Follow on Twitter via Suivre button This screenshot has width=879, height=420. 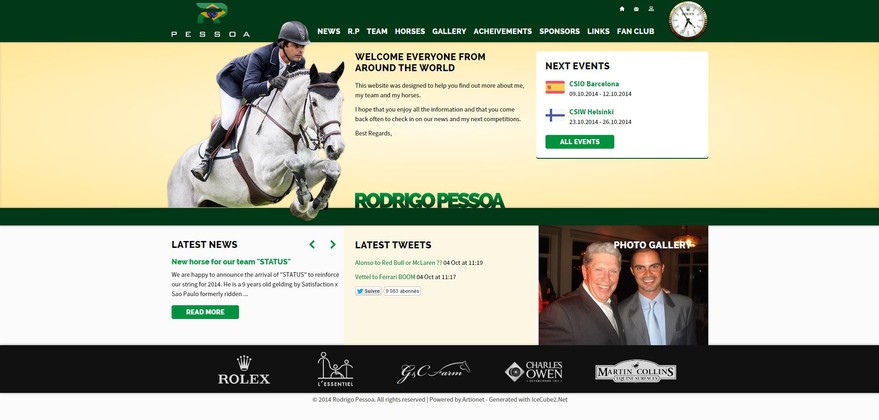(x=368, y=291)
